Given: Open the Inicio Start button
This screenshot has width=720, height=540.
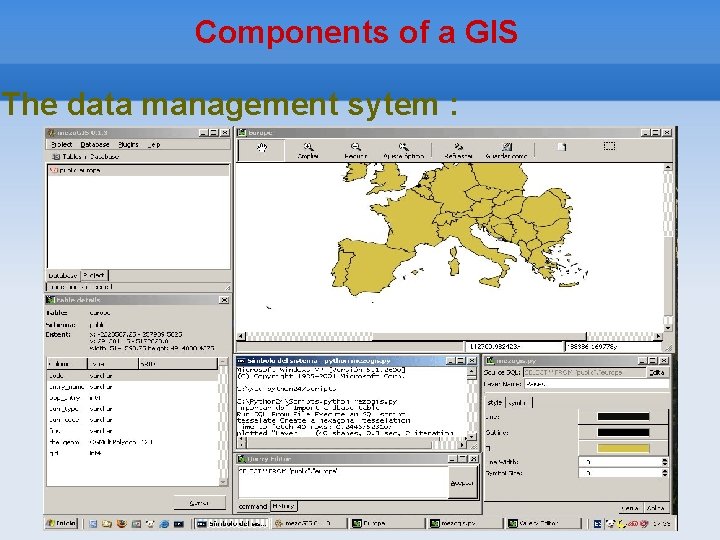Looking at the screenshot, I should pos(62,523).
